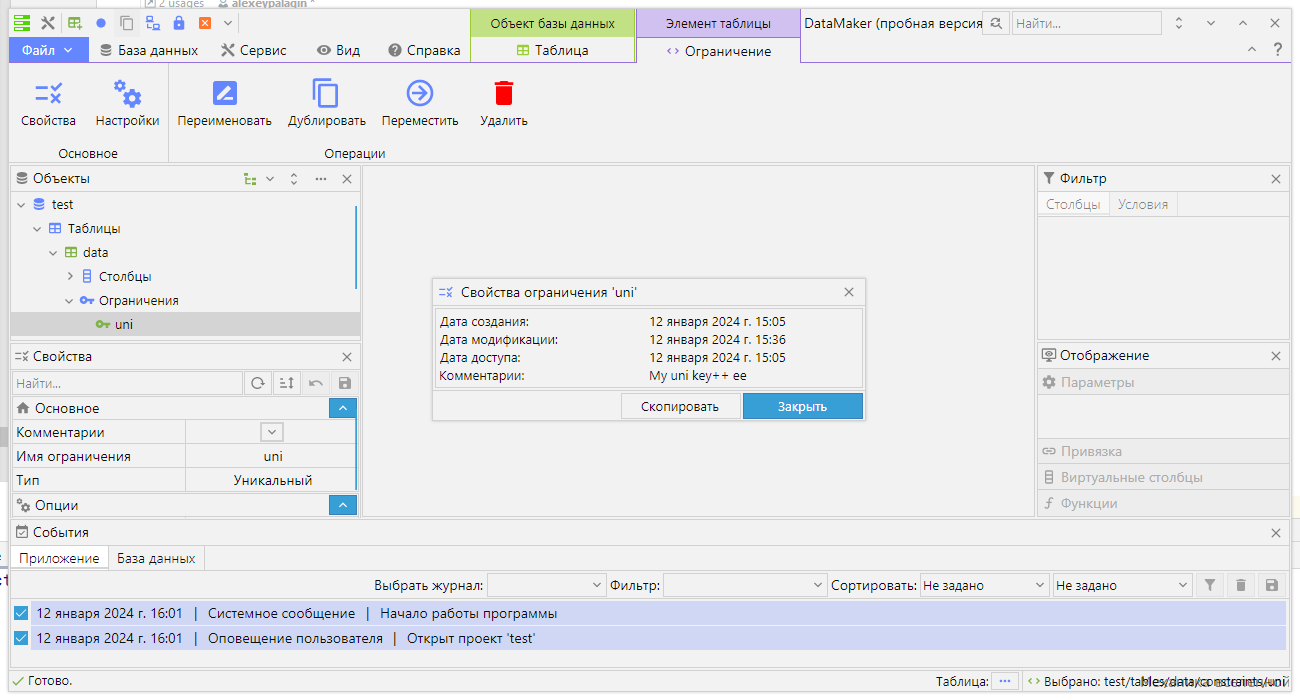This screenshot has height=700, width=1300.
Task: Open the first Сортировать dropdown
Action: coord(984,585)
